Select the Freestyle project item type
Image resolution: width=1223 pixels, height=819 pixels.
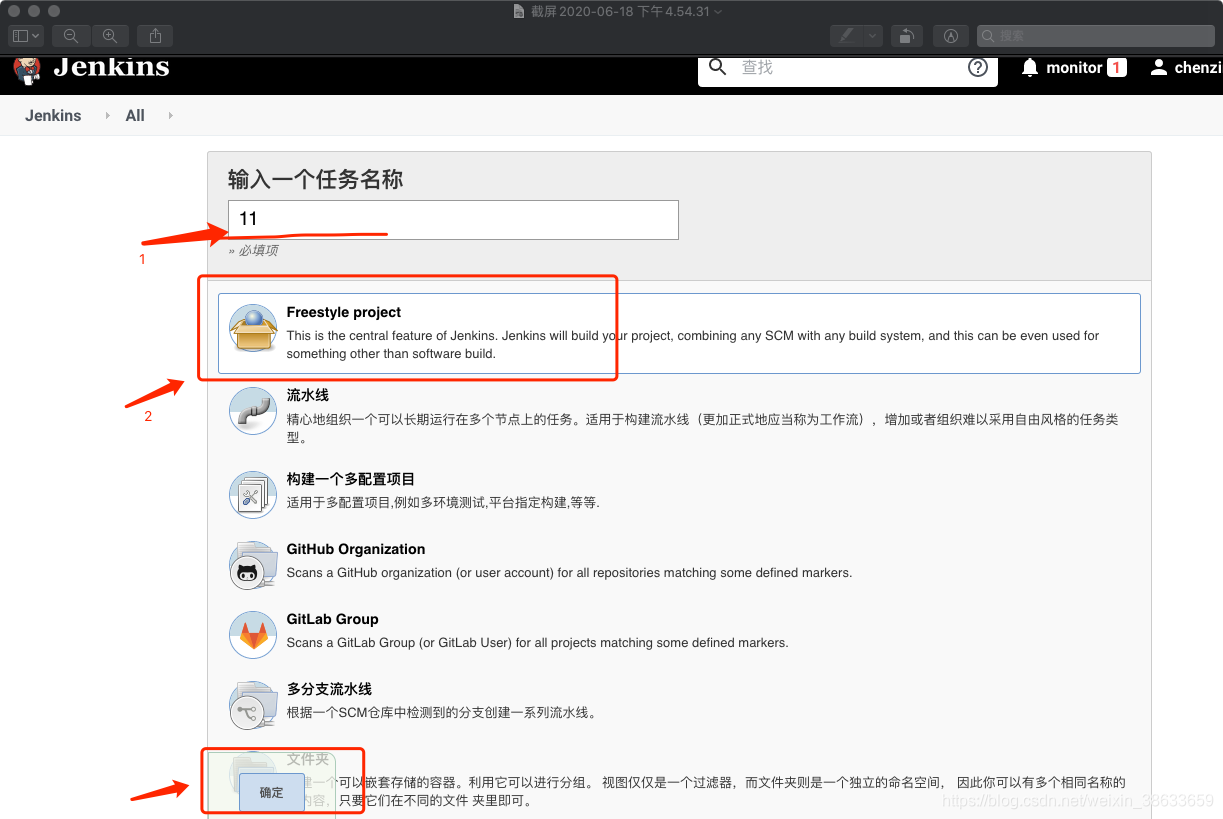coord(679,333)
